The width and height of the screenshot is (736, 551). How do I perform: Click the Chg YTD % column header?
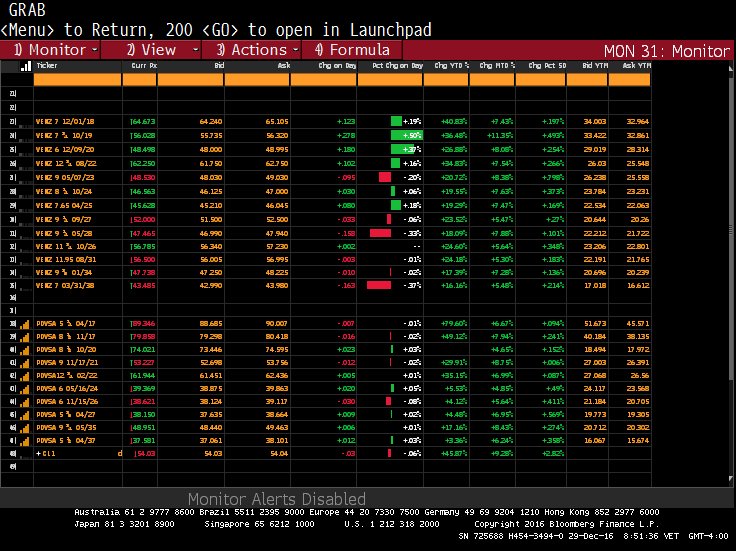pos(451,66)
